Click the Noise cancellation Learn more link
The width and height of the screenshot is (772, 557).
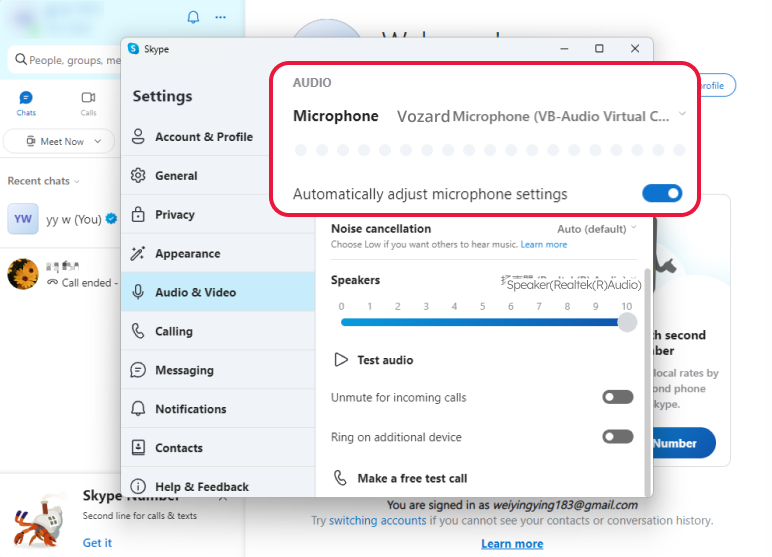(544, 244)
